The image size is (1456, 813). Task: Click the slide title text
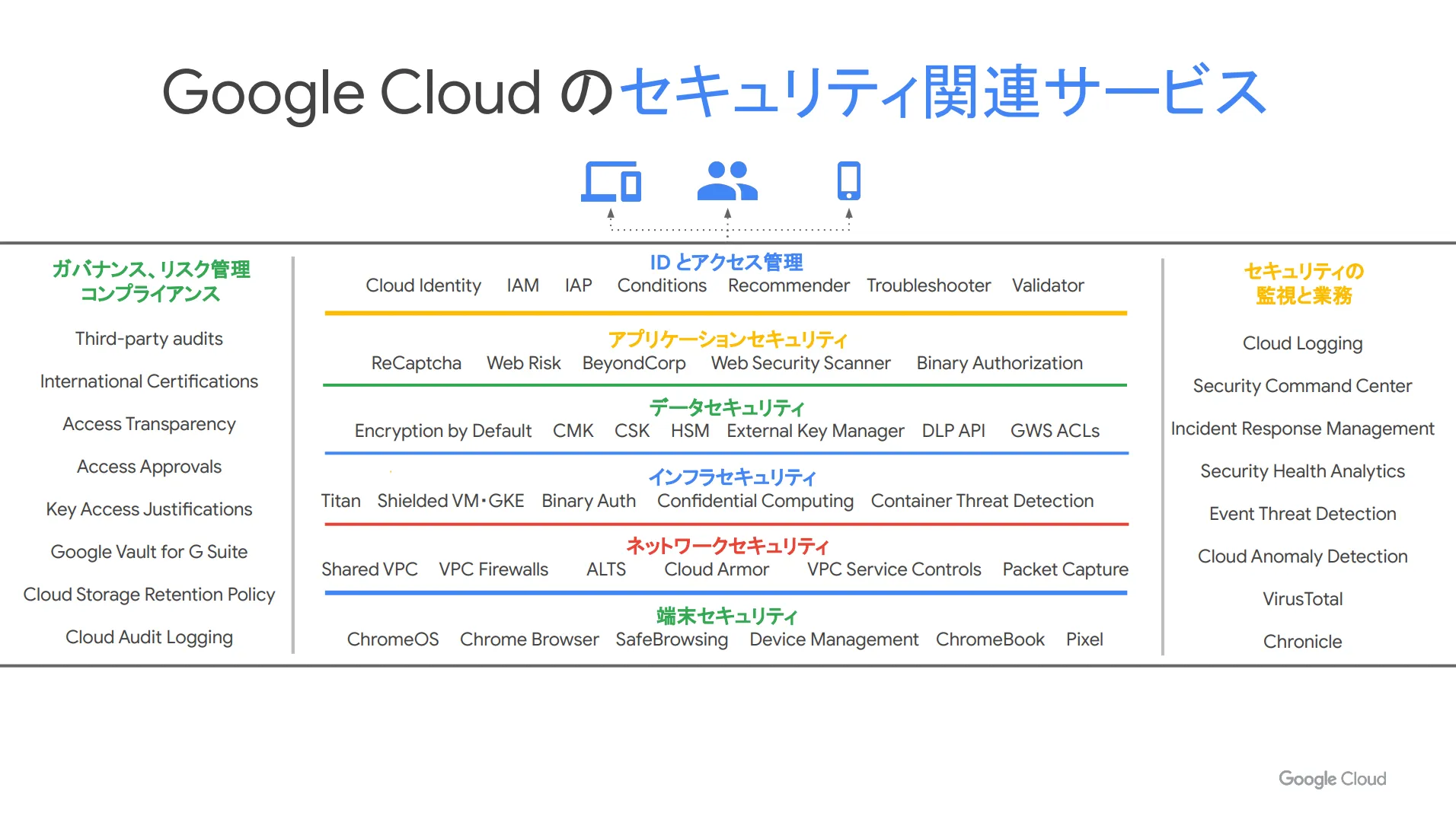pyautogui.click(x=715, y=92)
